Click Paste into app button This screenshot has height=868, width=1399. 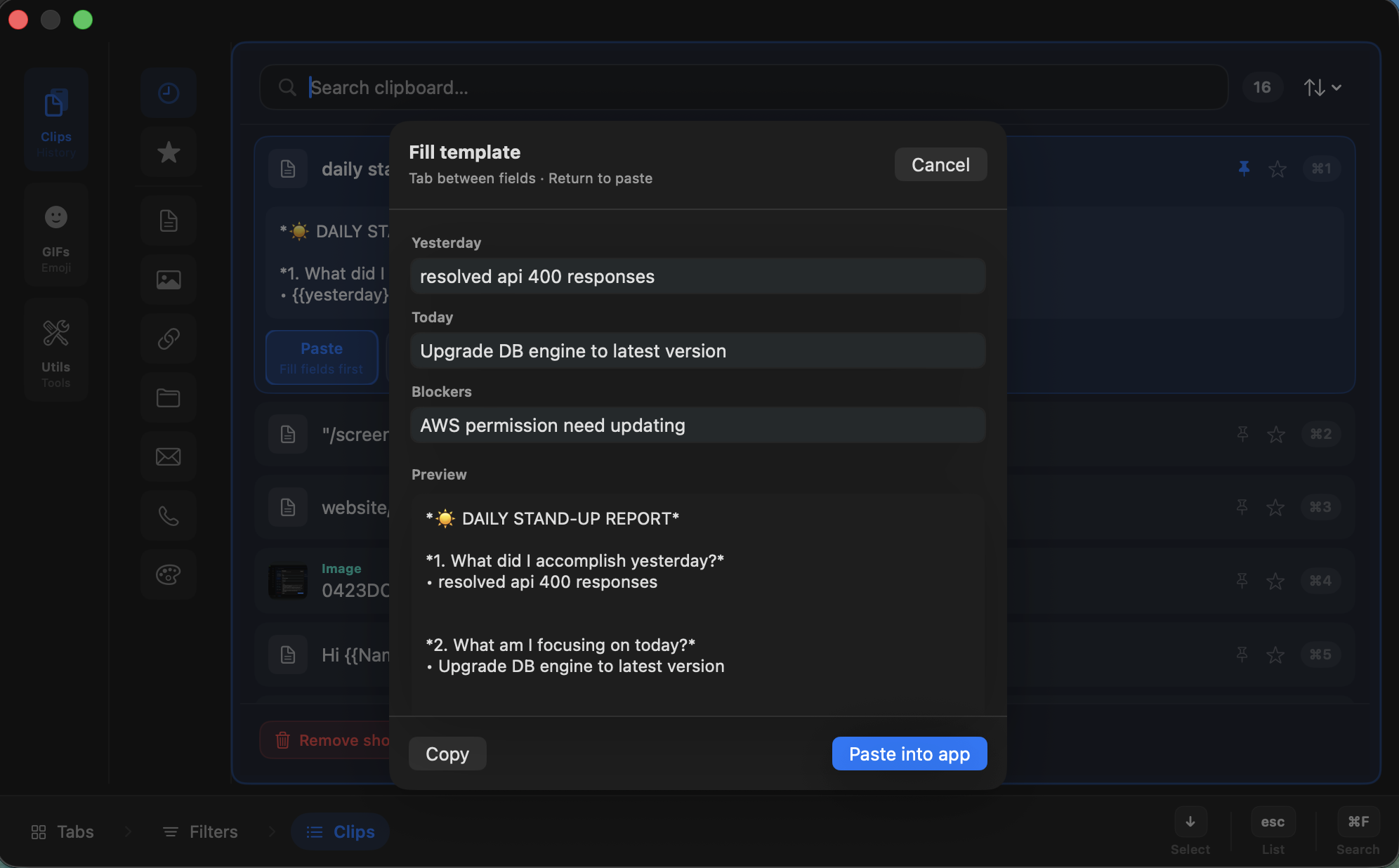(x=909, y=754)
